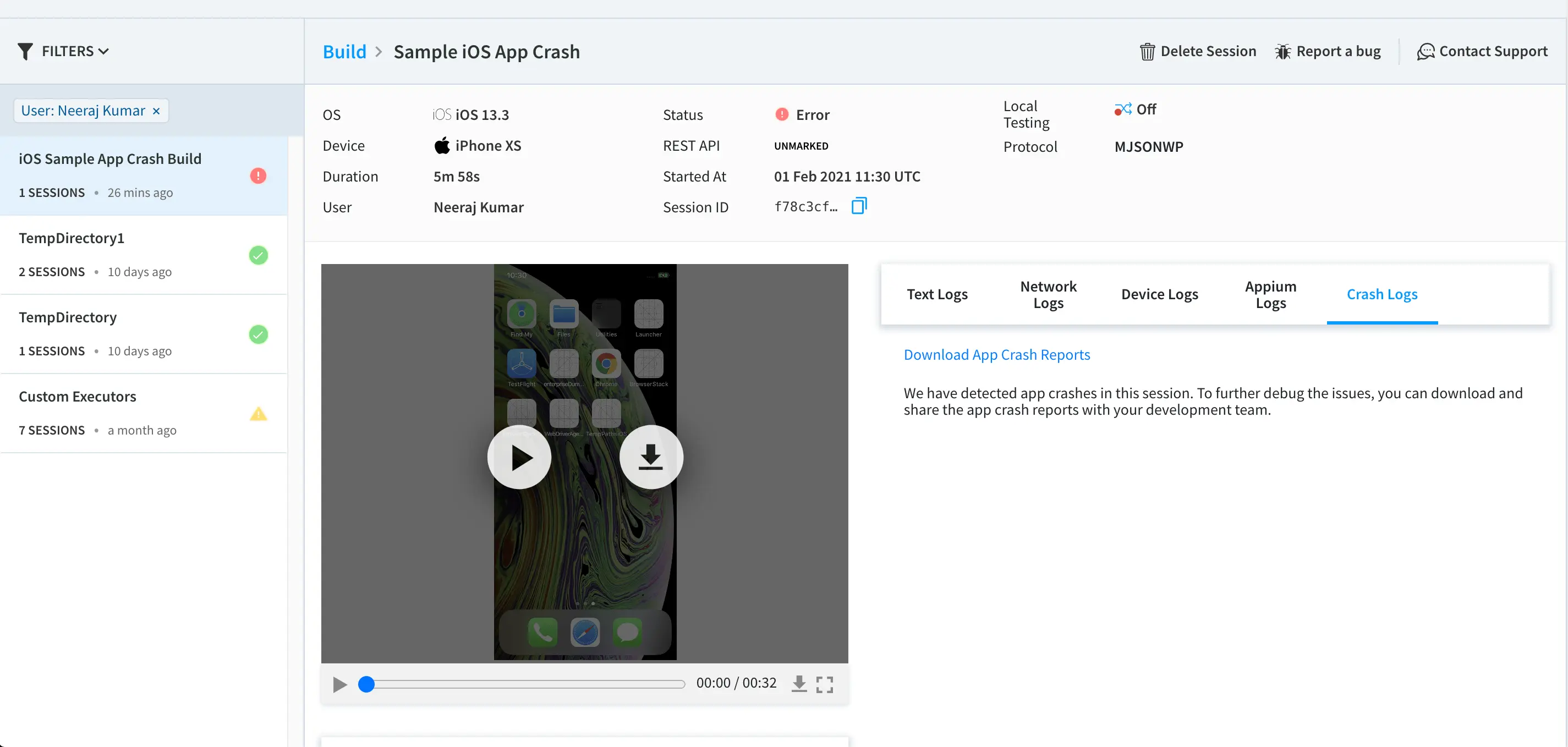The width and height of the screenshot is (1568, 747).
Task: Copy the Session ID with copy icon
Action: click(x=859, y=206)
